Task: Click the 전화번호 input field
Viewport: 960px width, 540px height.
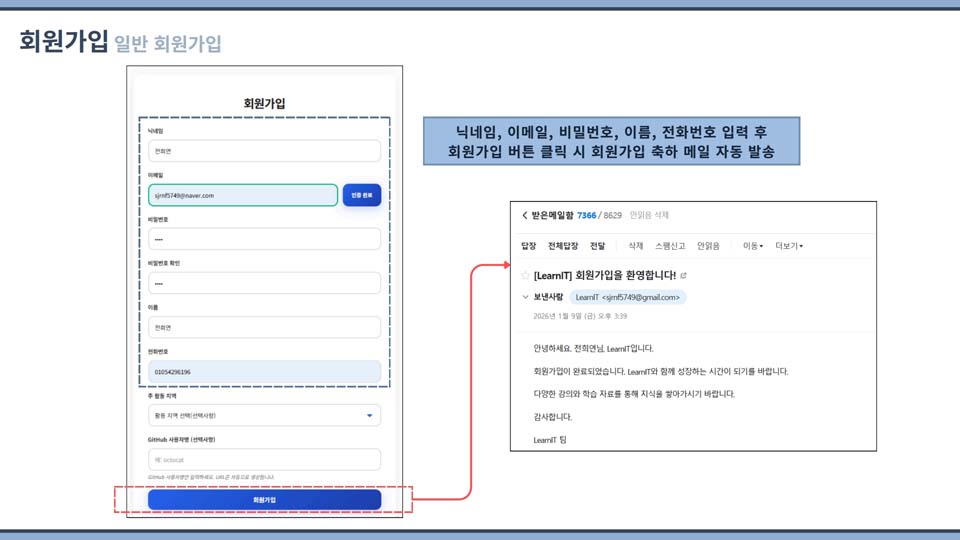Action: [264, 371]
